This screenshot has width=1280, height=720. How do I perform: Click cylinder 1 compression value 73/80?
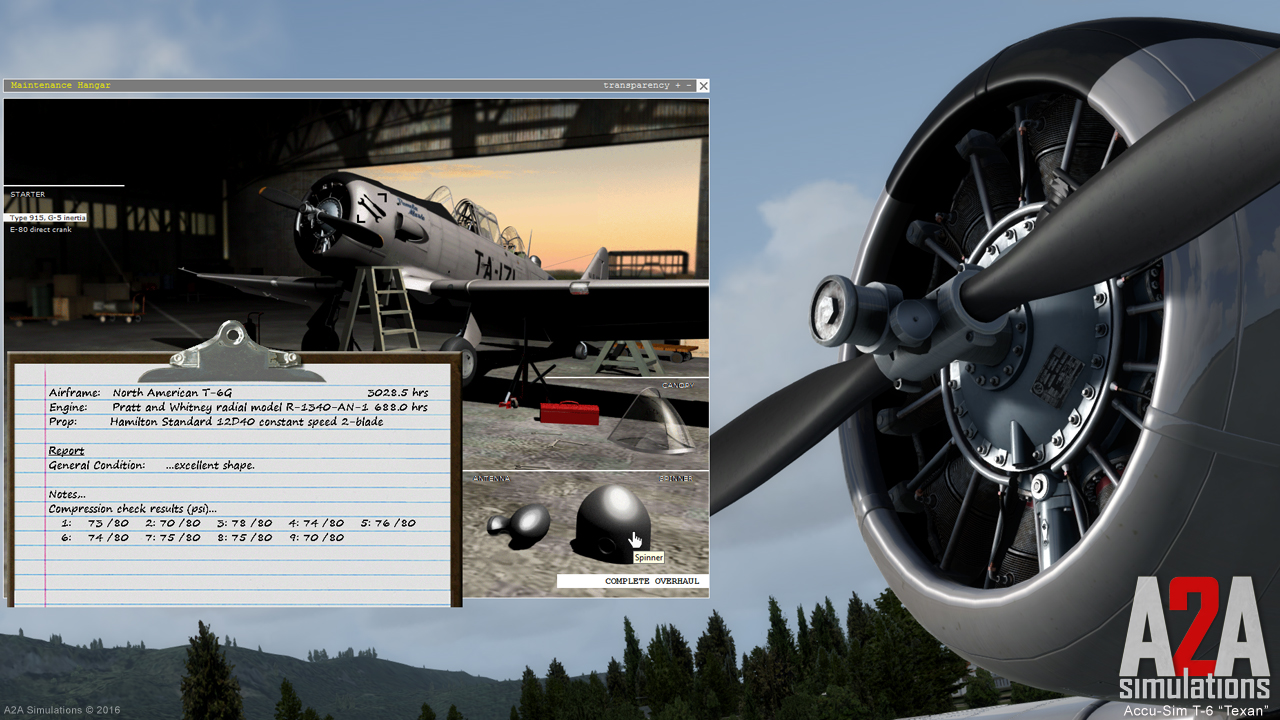click(x=108, y=523)
